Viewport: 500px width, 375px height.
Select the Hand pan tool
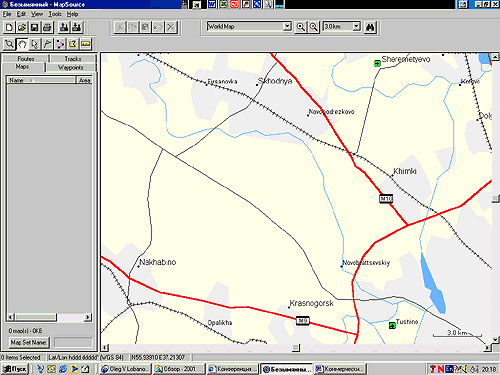(x=22, y=44)
